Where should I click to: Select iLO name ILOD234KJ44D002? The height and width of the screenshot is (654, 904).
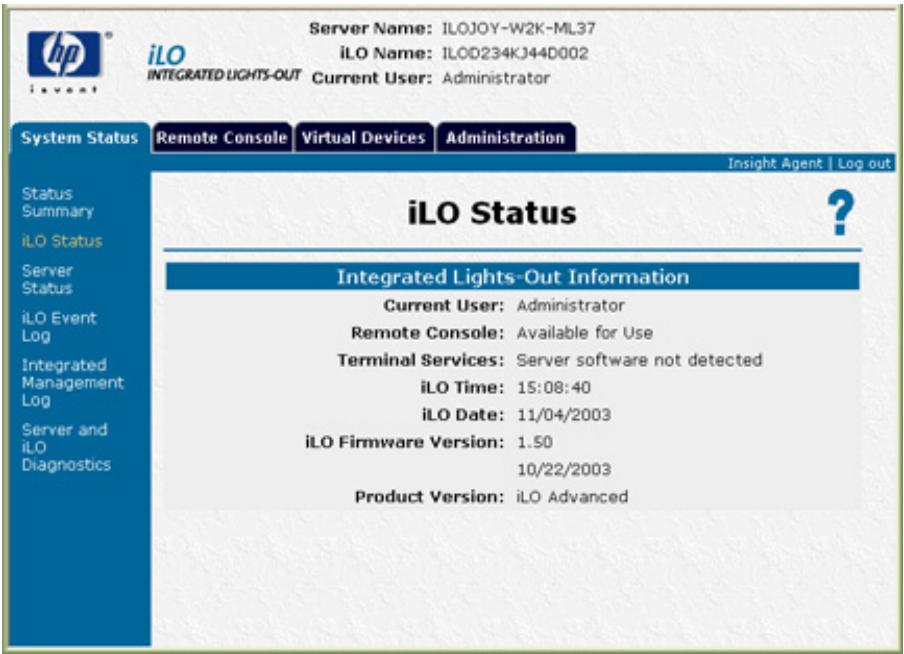coord(515,53)
